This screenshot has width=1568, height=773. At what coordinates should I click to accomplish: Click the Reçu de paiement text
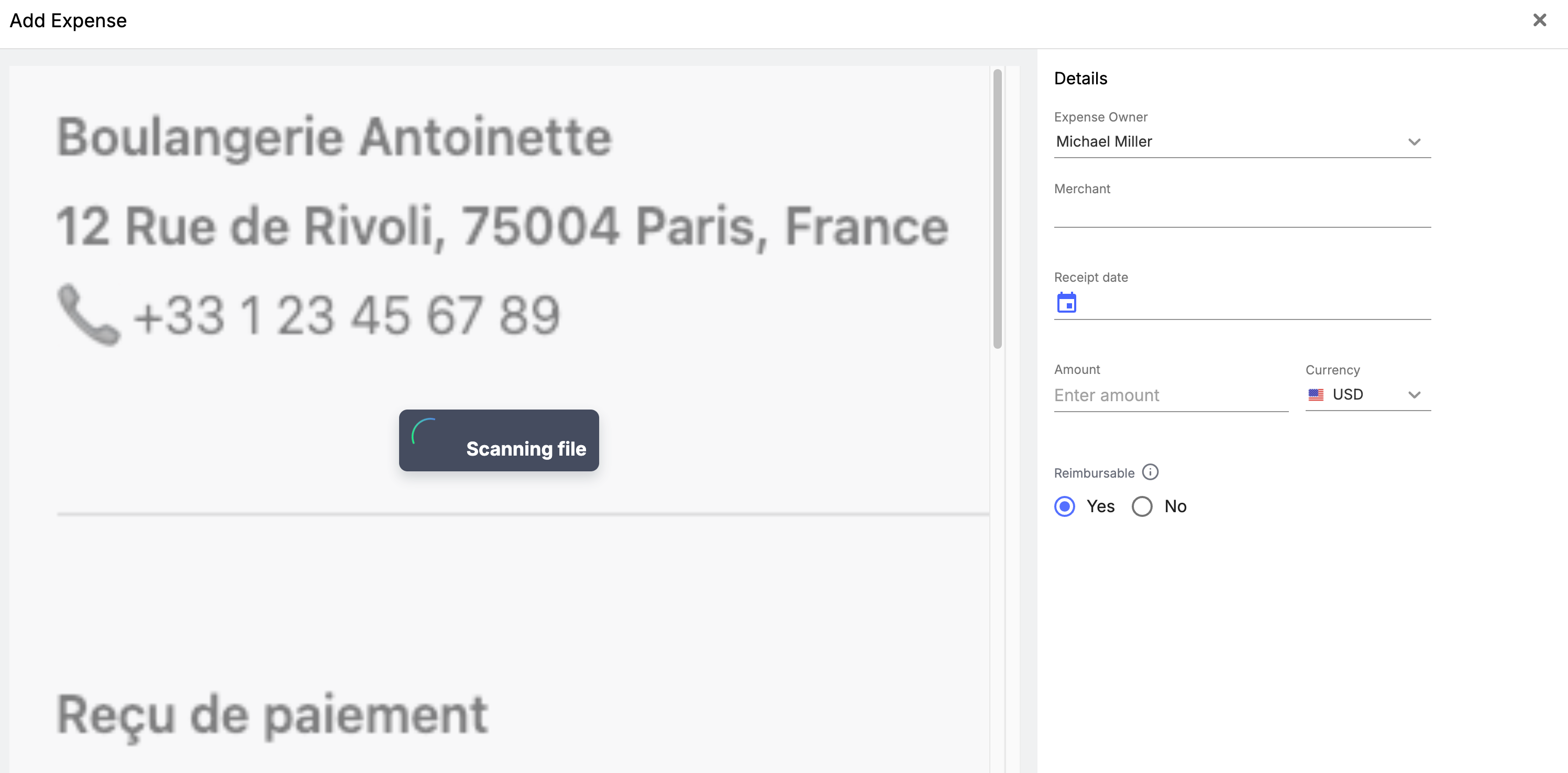272,716
